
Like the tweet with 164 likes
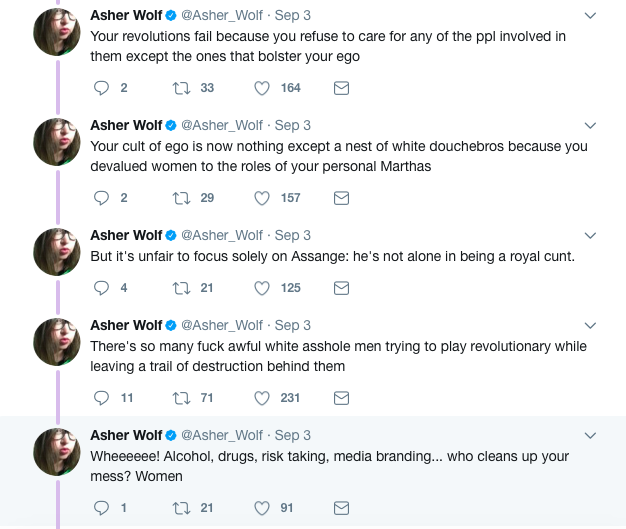point(262,88)
